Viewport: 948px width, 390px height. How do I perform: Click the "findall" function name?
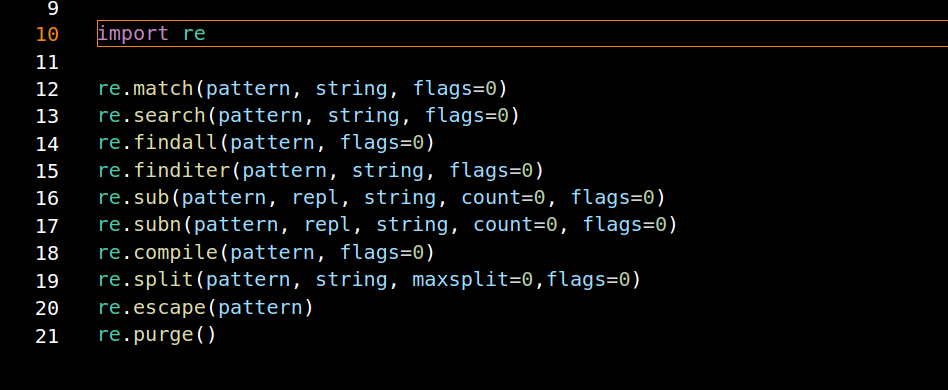coord(175,143)
